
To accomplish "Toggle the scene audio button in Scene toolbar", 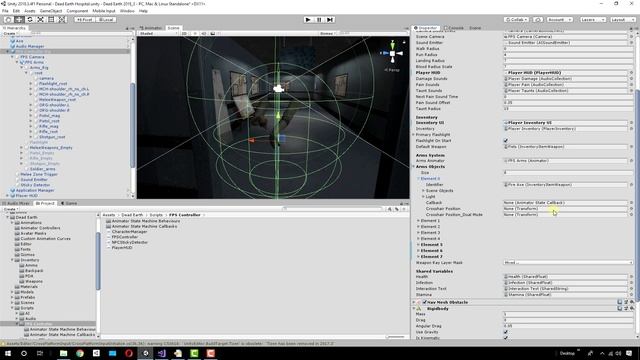I will point(204,33).
